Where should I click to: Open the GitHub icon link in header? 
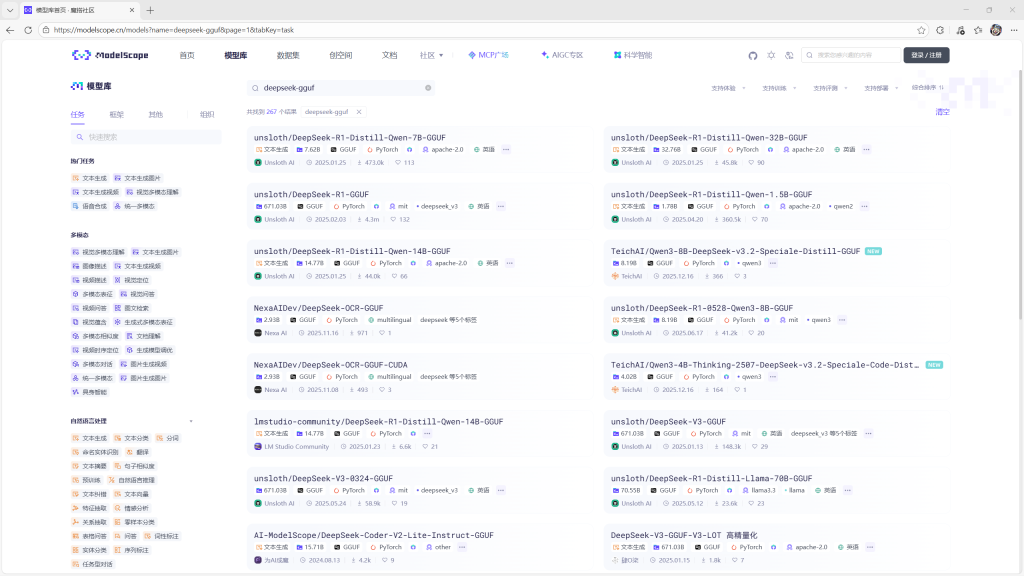point(753,55)
